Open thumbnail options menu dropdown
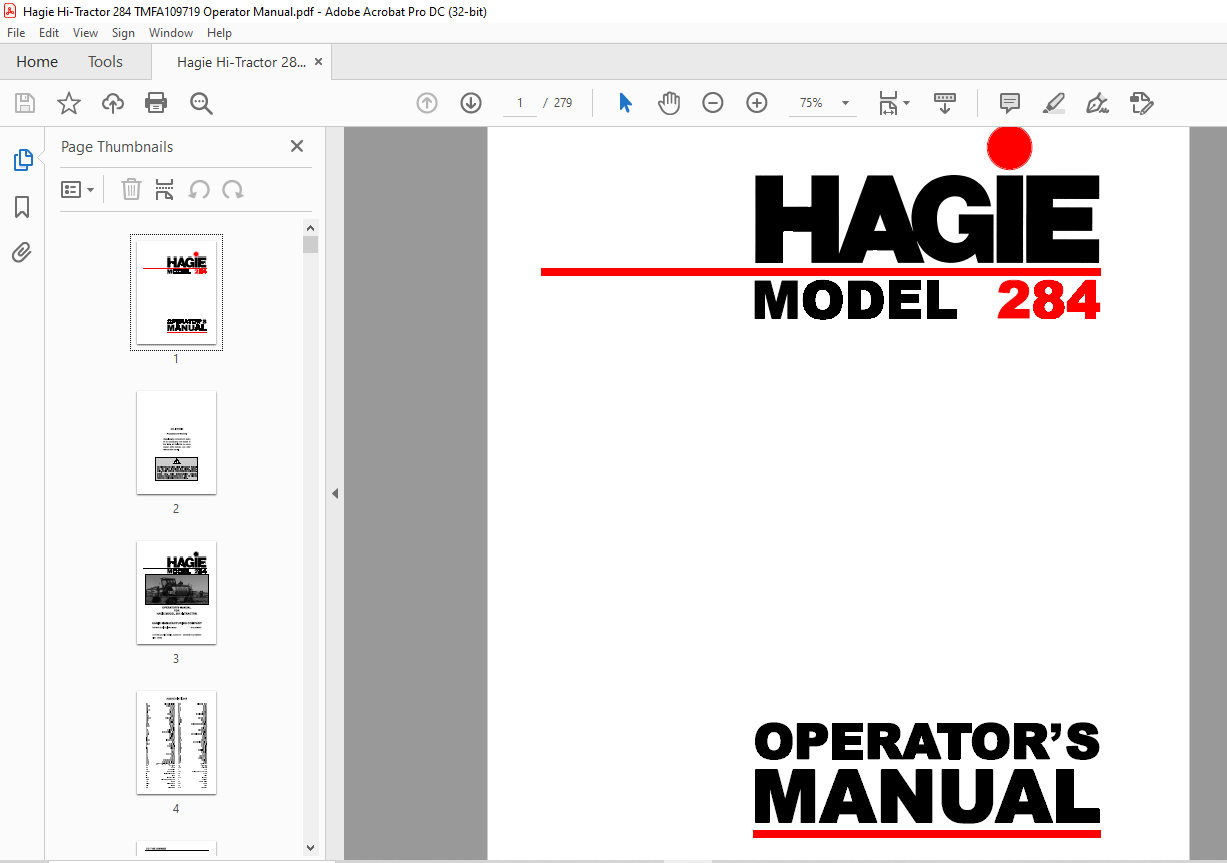 click(x=78, y=189)
